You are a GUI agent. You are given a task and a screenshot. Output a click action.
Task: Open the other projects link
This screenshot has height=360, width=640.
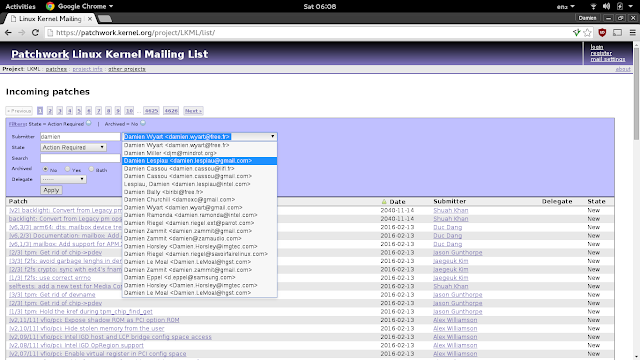tap(127, 69)
